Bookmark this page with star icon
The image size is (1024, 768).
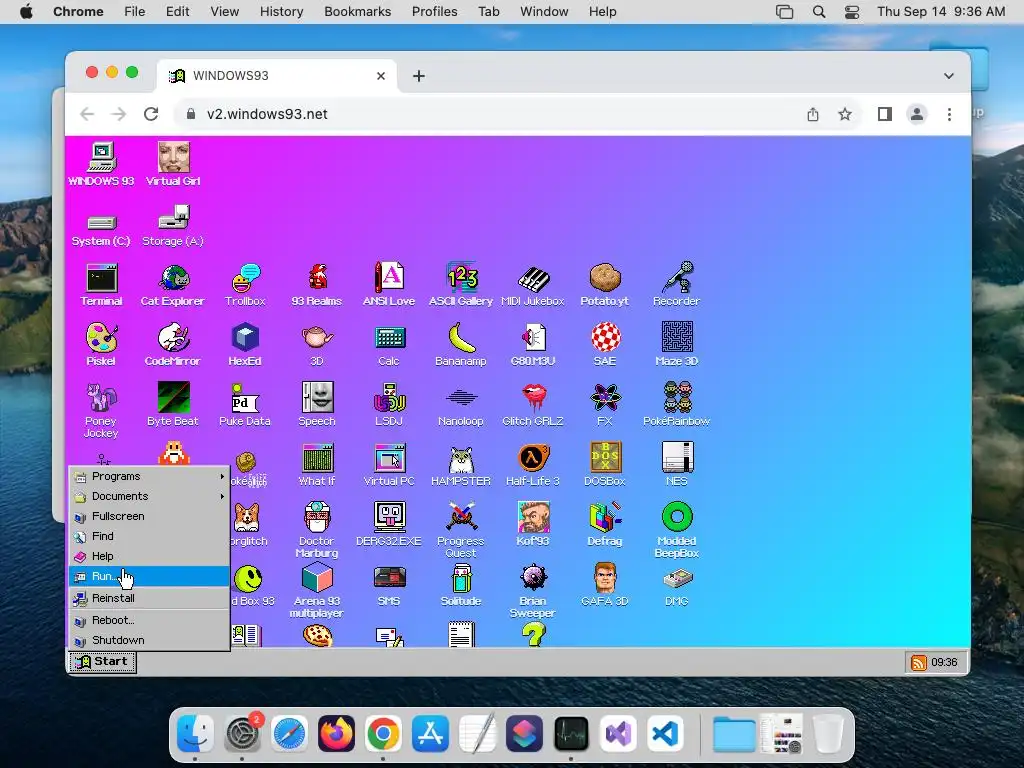[x=845, y=114]
